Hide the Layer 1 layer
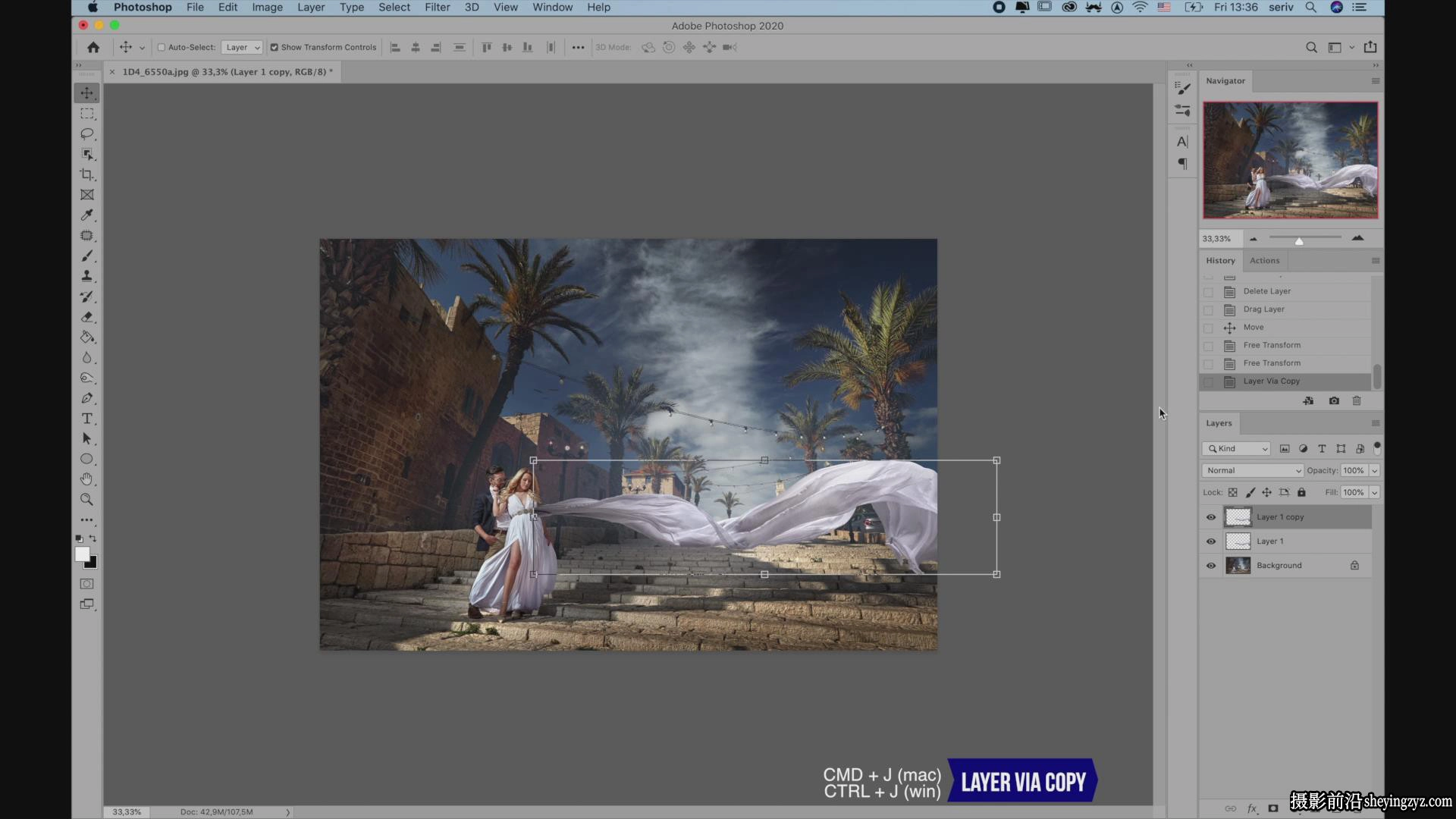The width and height of the screenshot is (1456, 819). pos(1211,541)
